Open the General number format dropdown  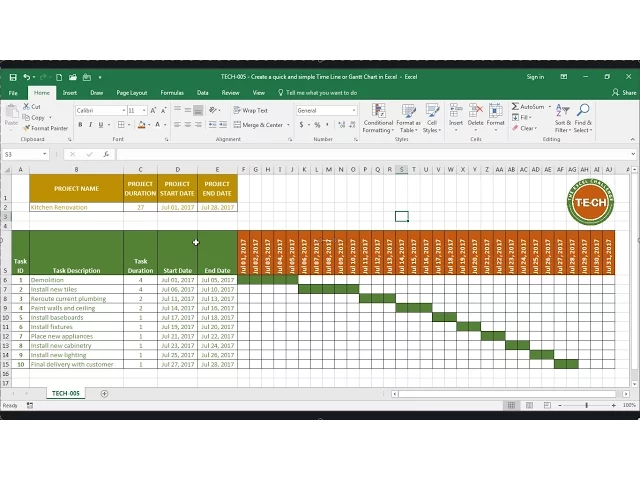click(x=353, y=111)
